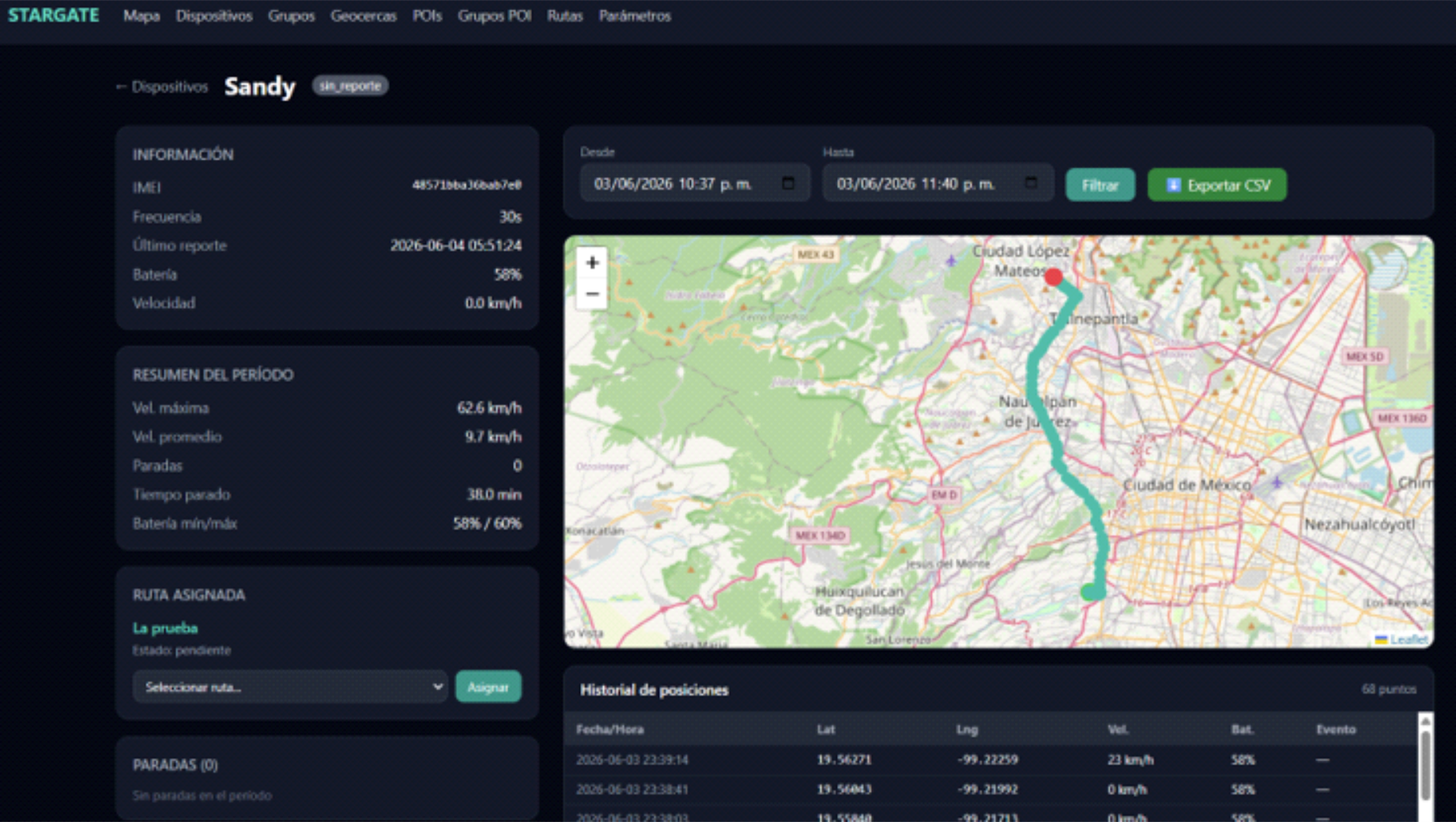Click the Lat column header
Image resolution: width=1456 pixels, height=822 pixels.
[826, 729]
